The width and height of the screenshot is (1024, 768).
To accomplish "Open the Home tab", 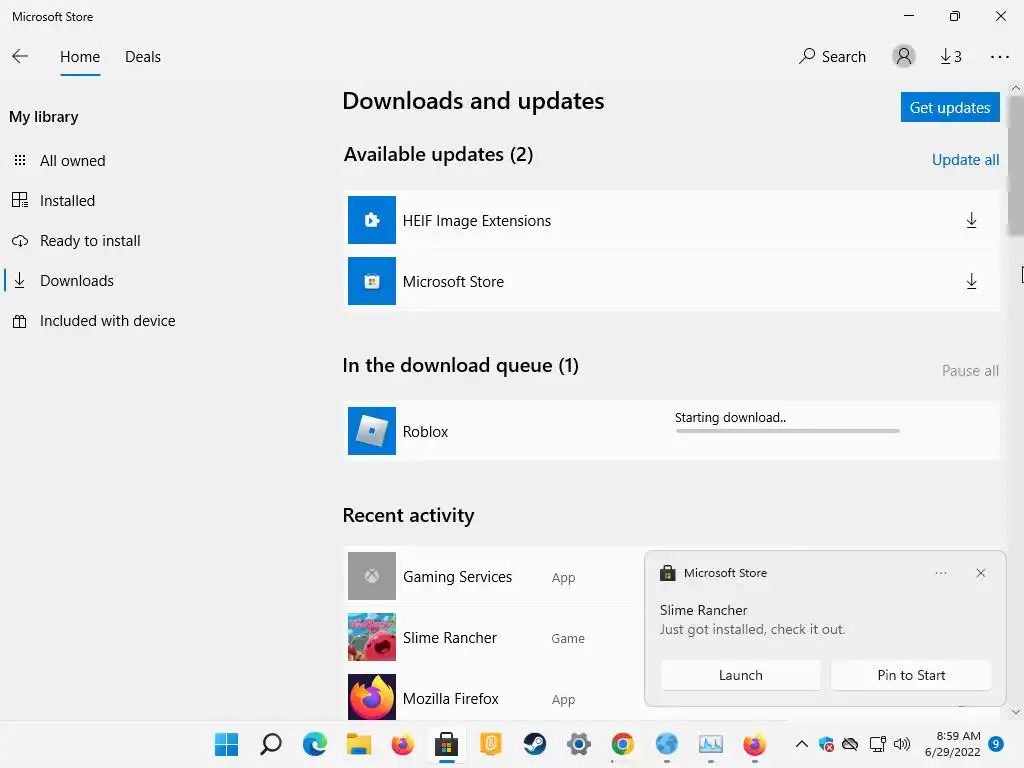I will click(x=80, y=57).
